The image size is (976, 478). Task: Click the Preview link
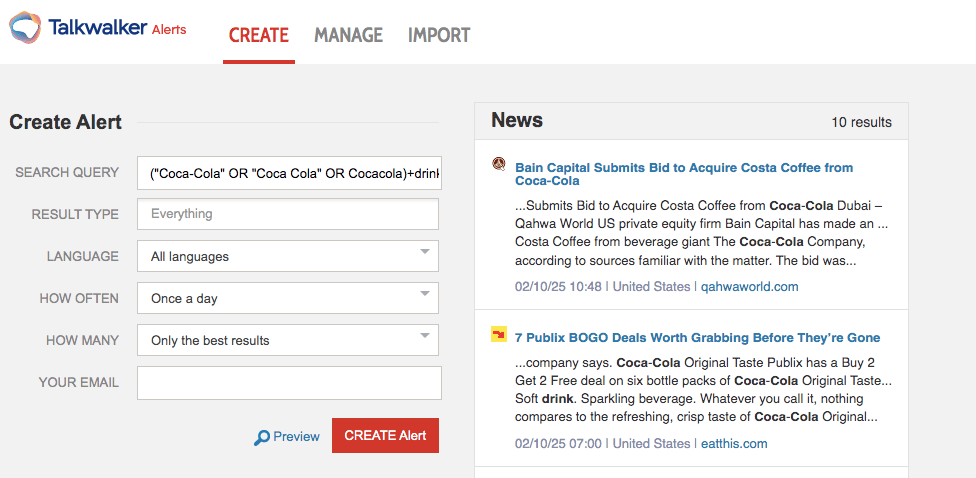click(296, 437)
